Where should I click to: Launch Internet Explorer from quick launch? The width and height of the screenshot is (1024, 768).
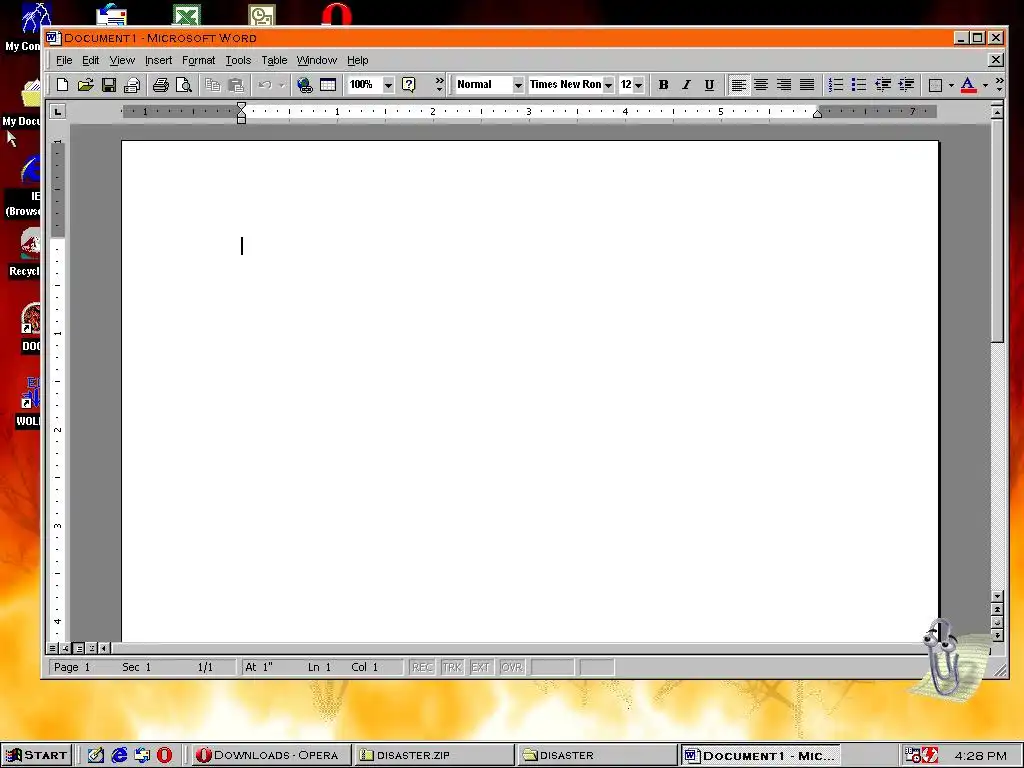coord(119,755)
